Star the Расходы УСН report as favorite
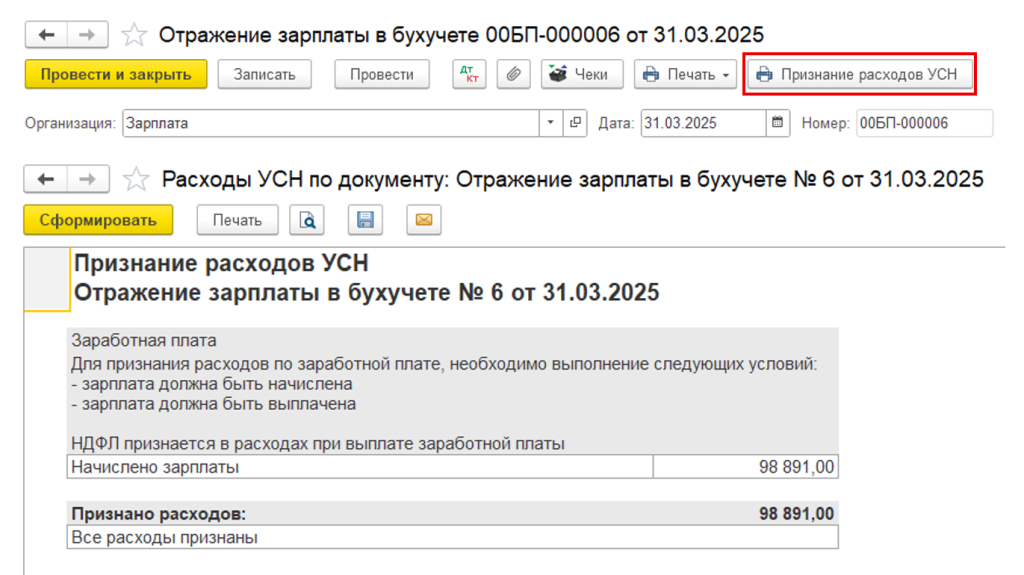 pyautogui.click(x=136, y=179)
